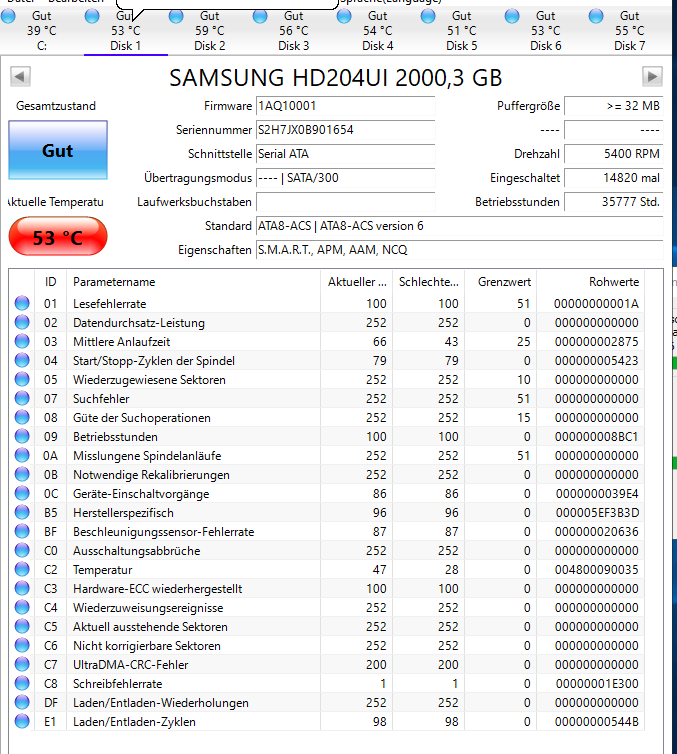Screen dimensions: 677x754
Task: Select the UltraDMA-CRC-Fehler parameter name
Action: pyautogui.click(x=130, y=665)
